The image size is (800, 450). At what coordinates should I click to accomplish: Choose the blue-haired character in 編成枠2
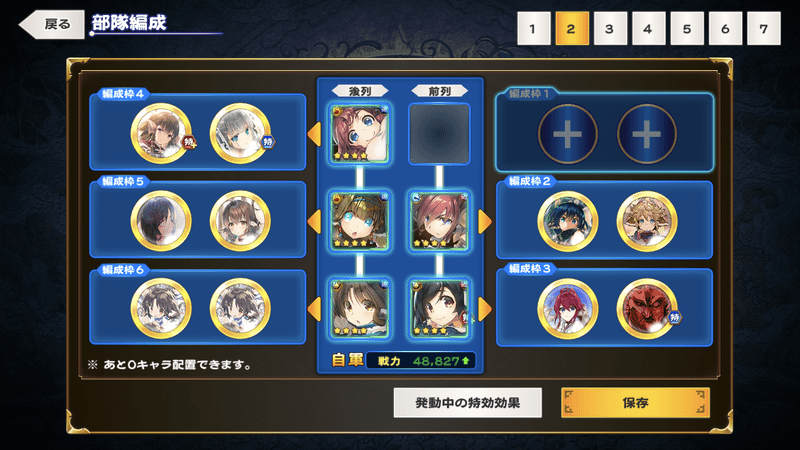coord(567,221)
